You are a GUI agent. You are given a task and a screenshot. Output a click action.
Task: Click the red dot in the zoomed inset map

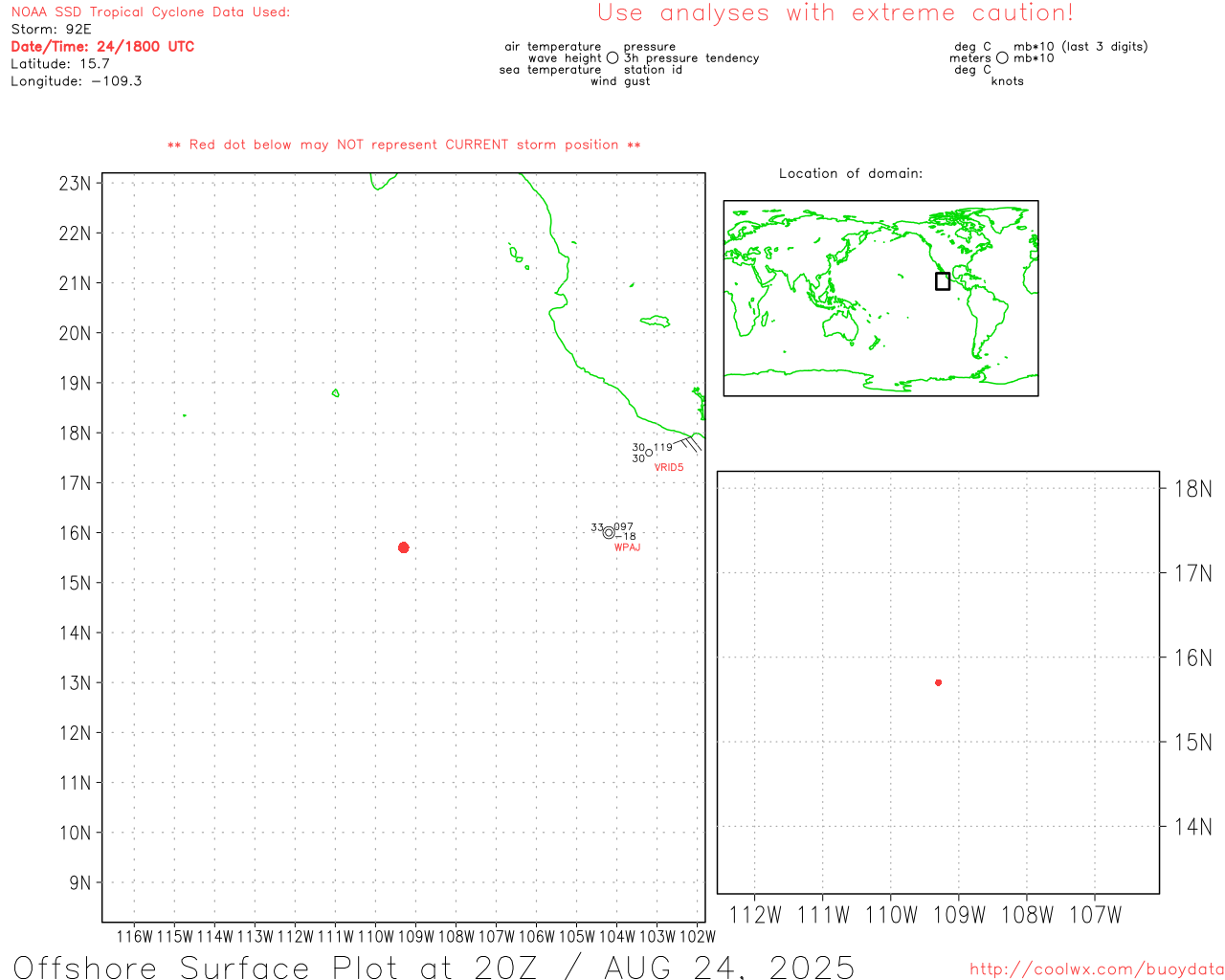(x=938, y=682)
